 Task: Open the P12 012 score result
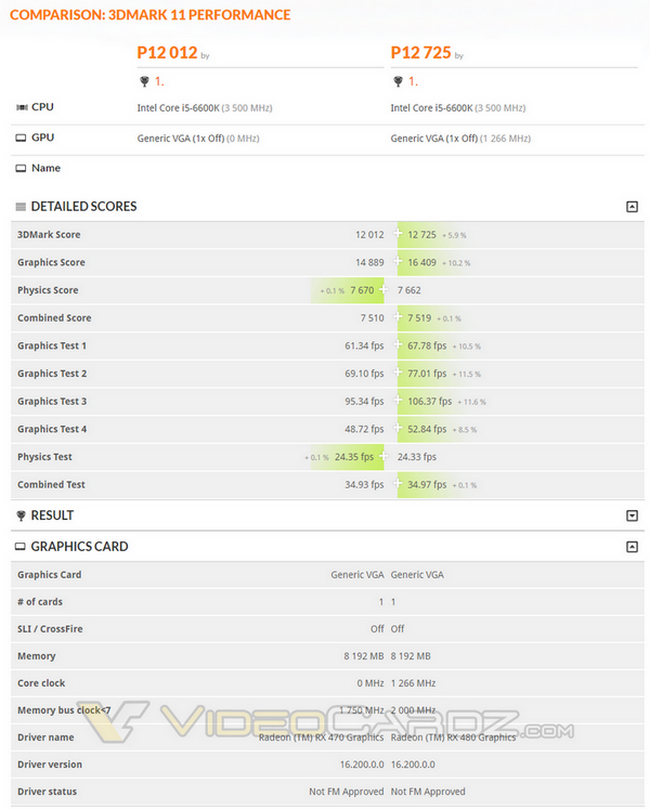(x=167, y=54)
